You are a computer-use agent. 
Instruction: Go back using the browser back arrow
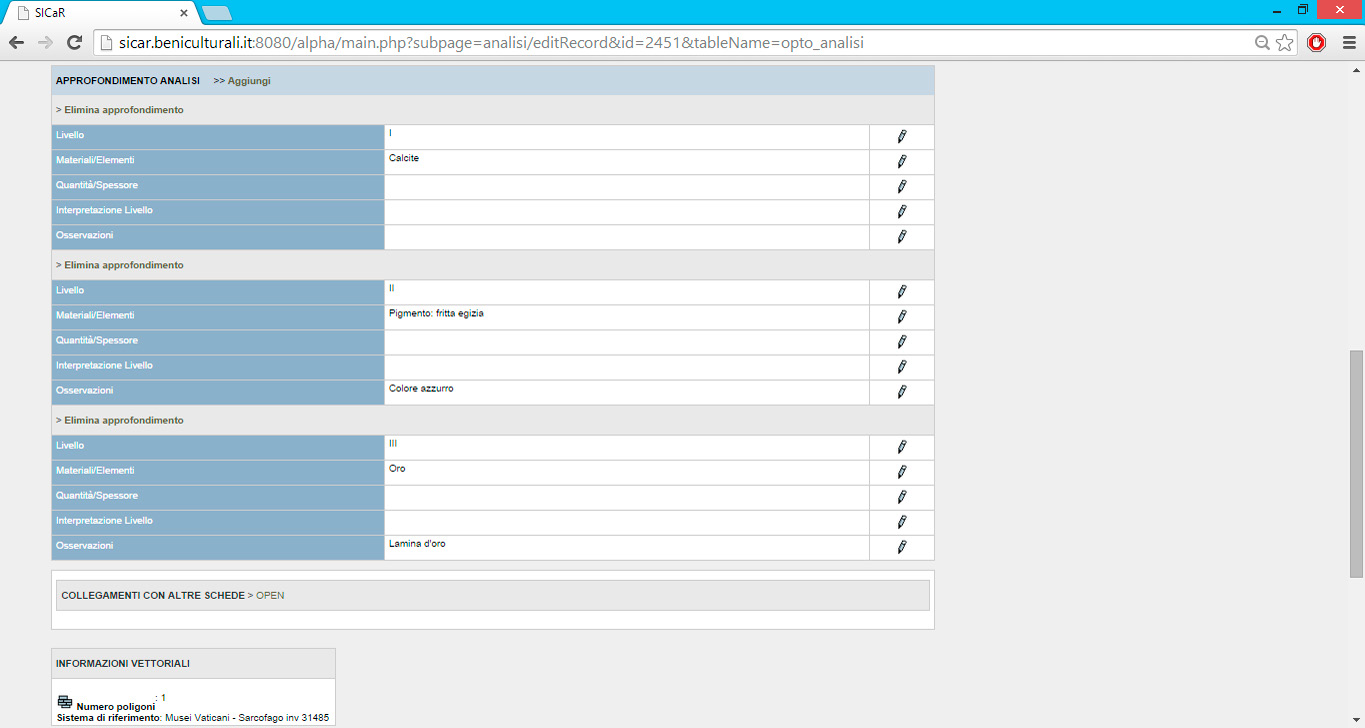click(17, 43)
